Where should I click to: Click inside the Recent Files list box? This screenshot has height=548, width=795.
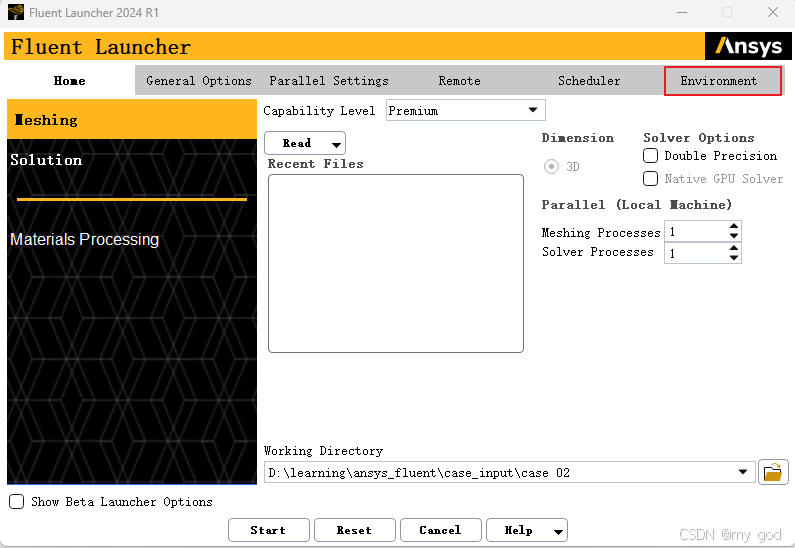pos(395,263)
